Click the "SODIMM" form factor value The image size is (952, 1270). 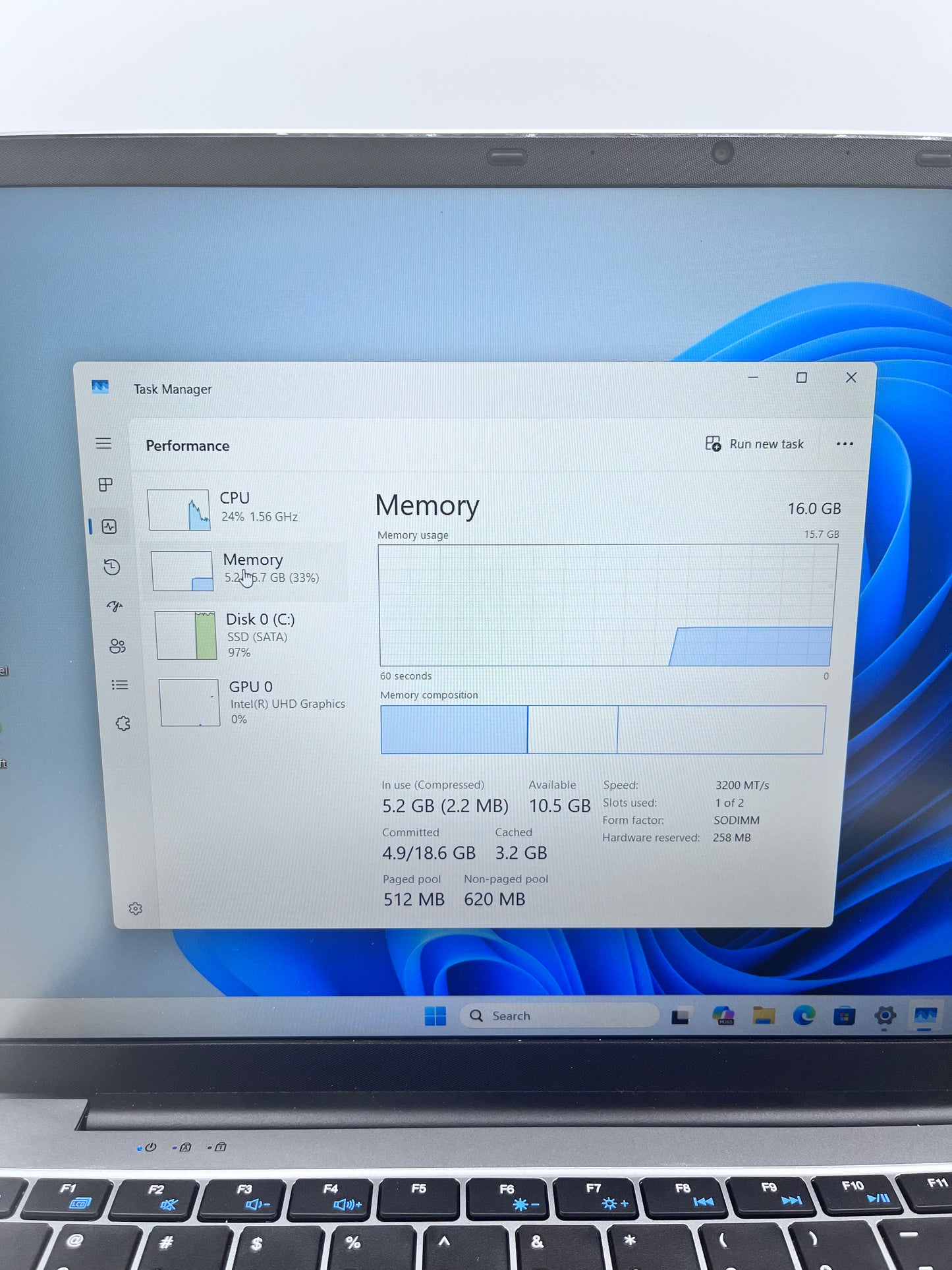737,821
